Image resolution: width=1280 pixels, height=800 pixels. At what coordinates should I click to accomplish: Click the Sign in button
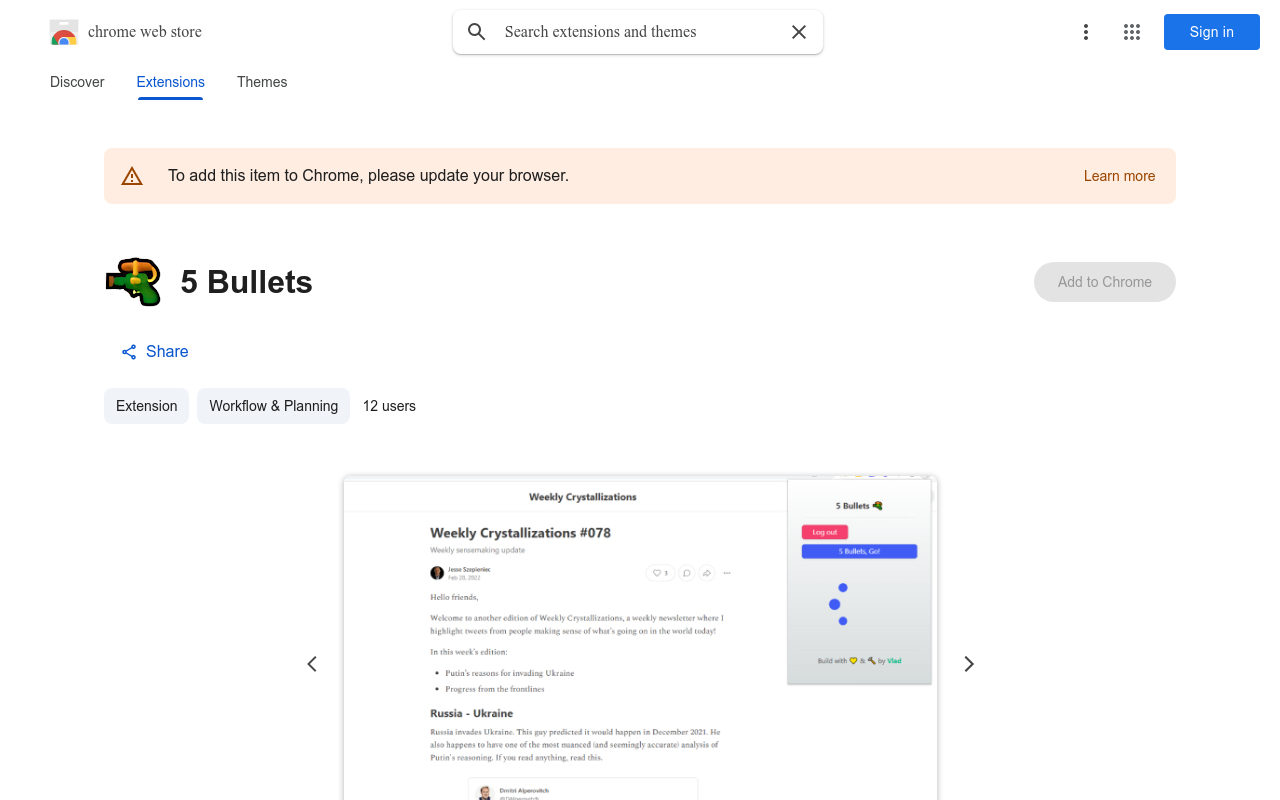1212,32
